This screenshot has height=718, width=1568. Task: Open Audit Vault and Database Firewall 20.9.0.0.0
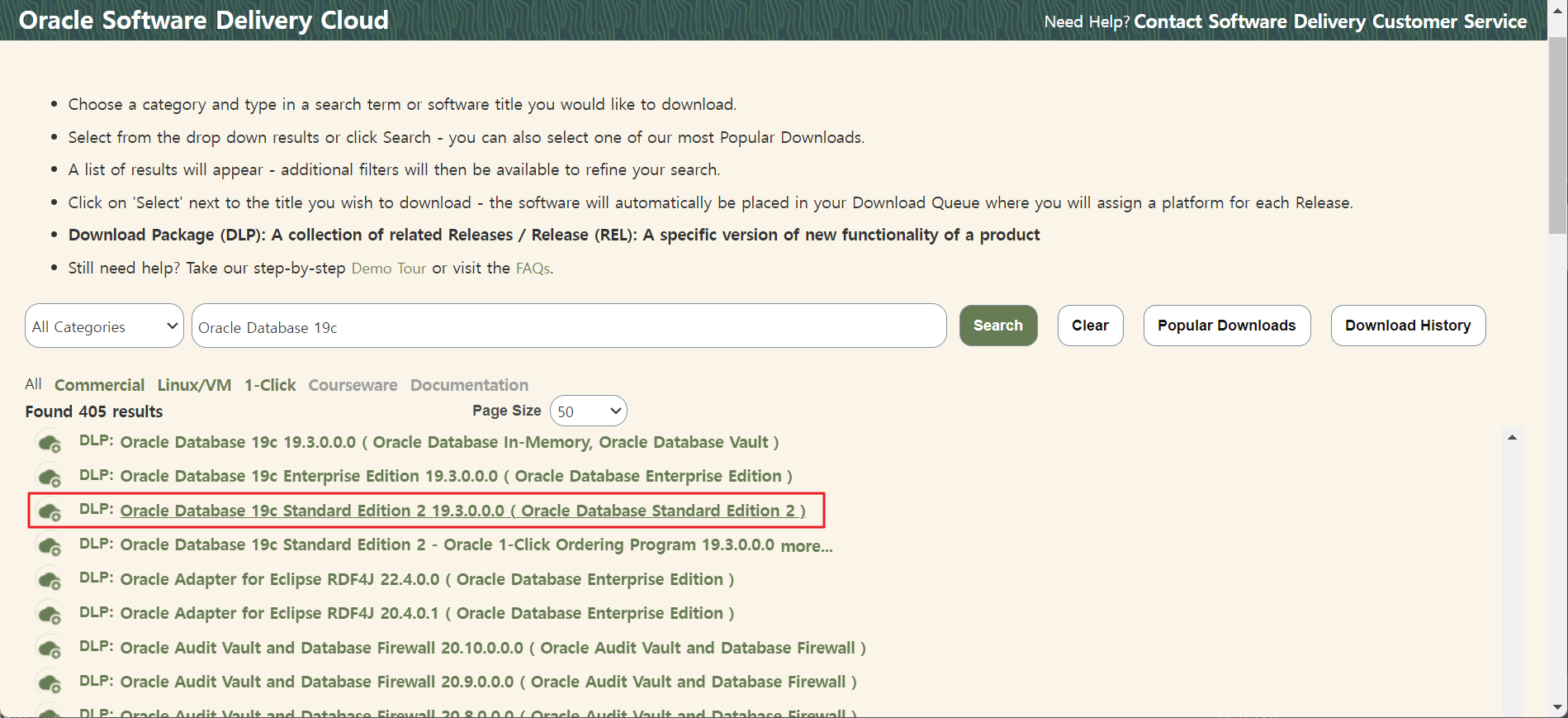tap(489, 682)
